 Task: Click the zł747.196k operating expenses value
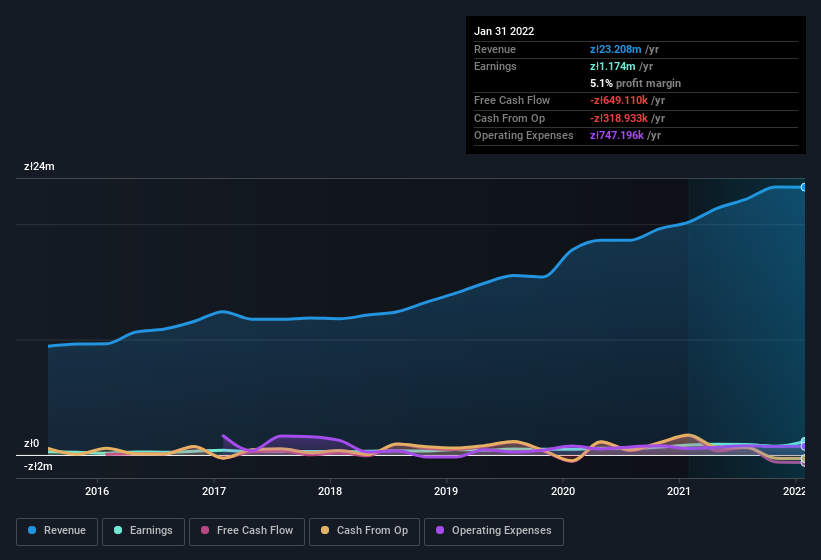(x=617, y=136)
